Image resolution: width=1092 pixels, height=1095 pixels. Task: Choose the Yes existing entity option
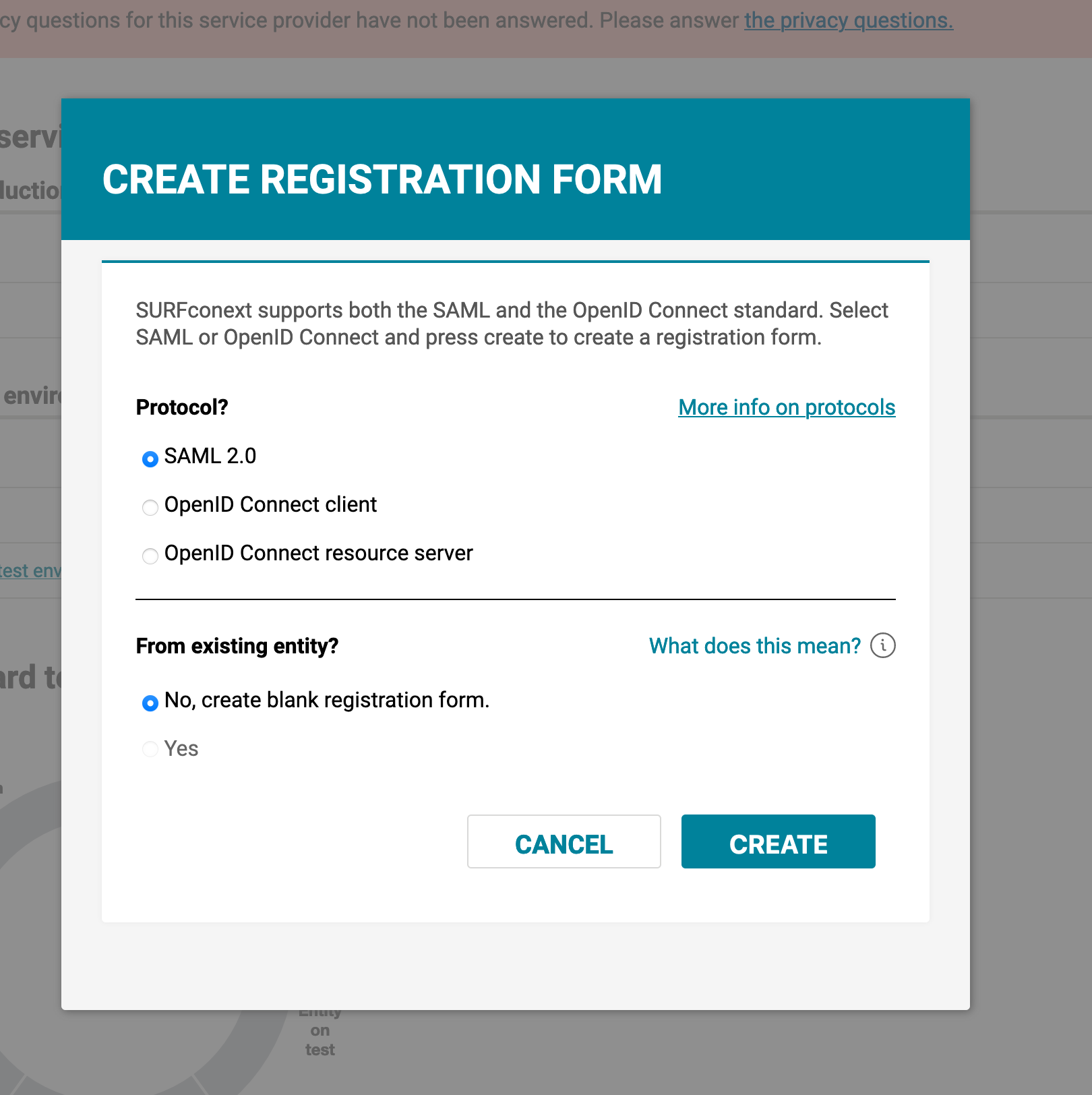coord(150,749)
